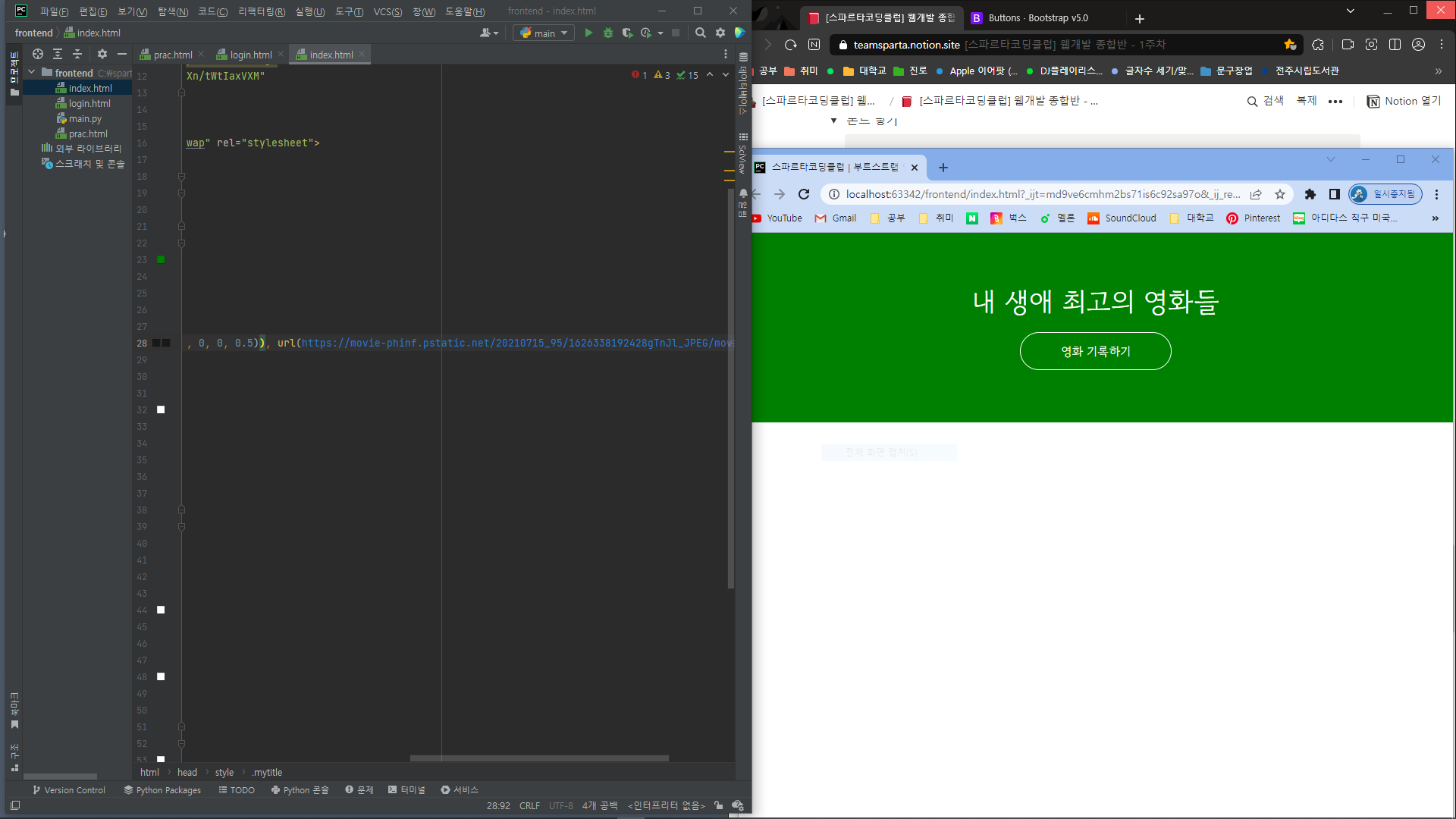Open split-view icon in the Notion browser window
Image resolution: width=1456 pixels, height=819 pixels.
click(1395, 45)
